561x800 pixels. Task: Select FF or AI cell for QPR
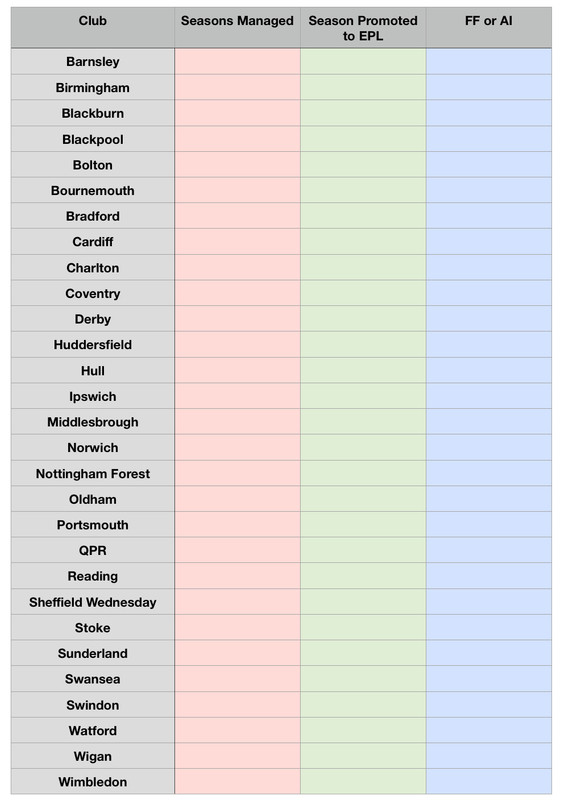(x=489, y=551)
